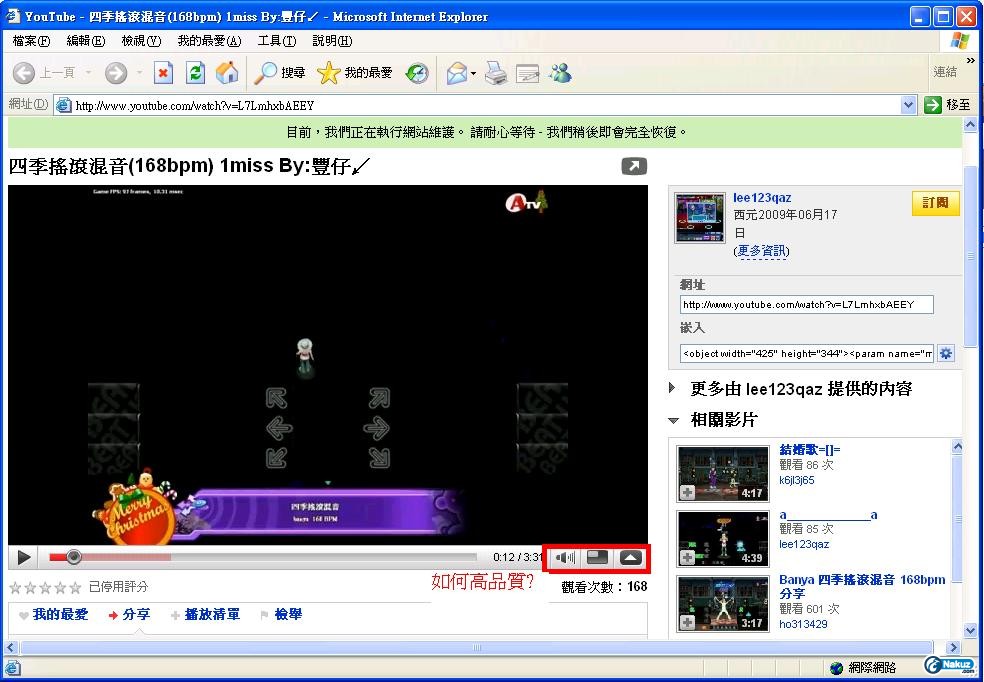Stop page loading with the red X
984x682 pixels.
(x=163, y=73)
